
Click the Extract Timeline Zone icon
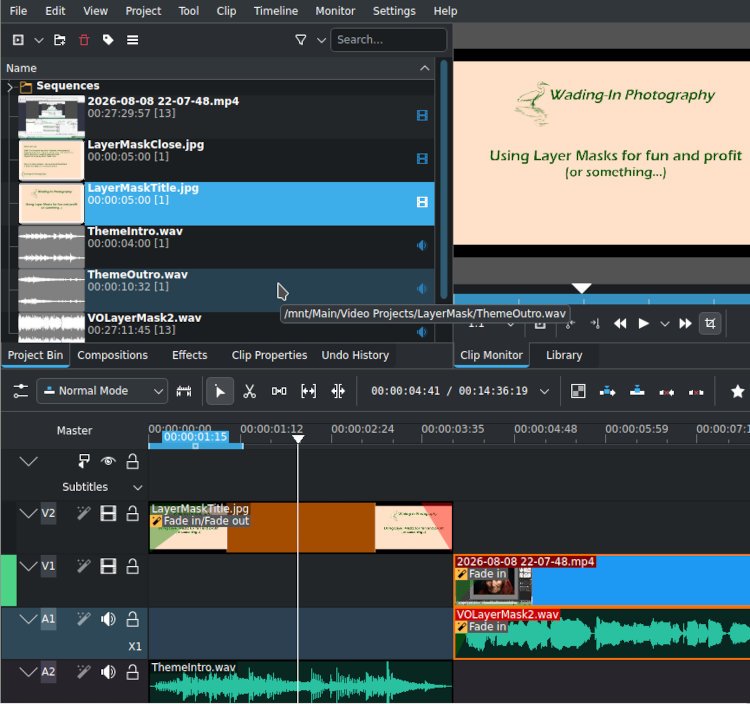click(667, 392)
